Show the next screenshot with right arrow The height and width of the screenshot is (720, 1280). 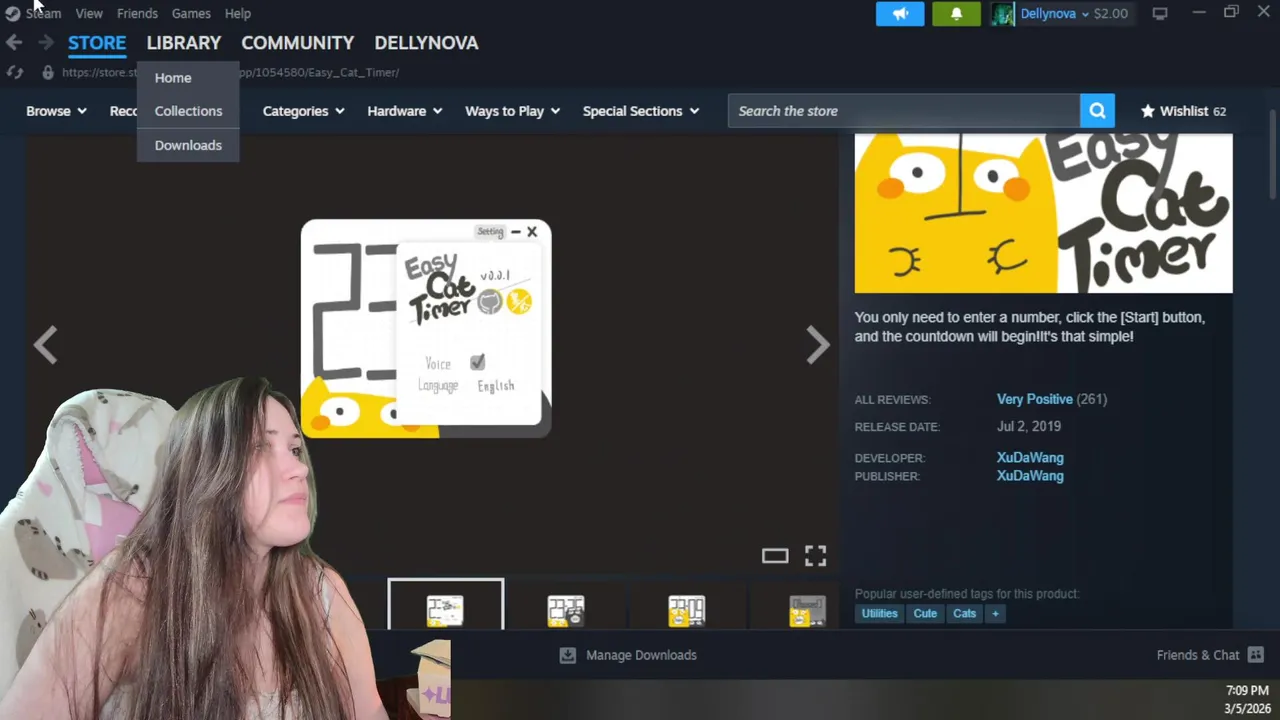pos(818,345)
